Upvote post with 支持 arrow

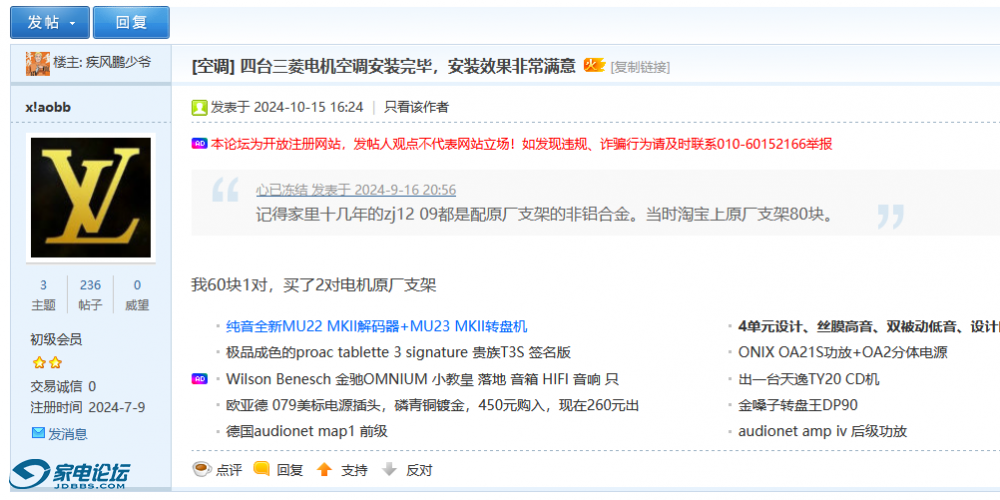324,469
